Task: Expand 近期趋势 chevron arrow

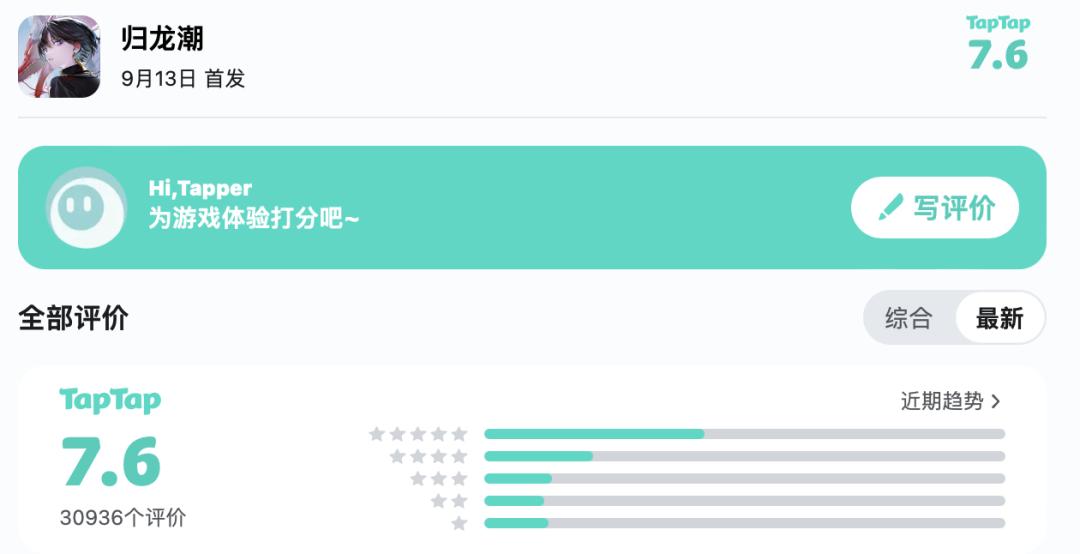Action: click(995, 401)
